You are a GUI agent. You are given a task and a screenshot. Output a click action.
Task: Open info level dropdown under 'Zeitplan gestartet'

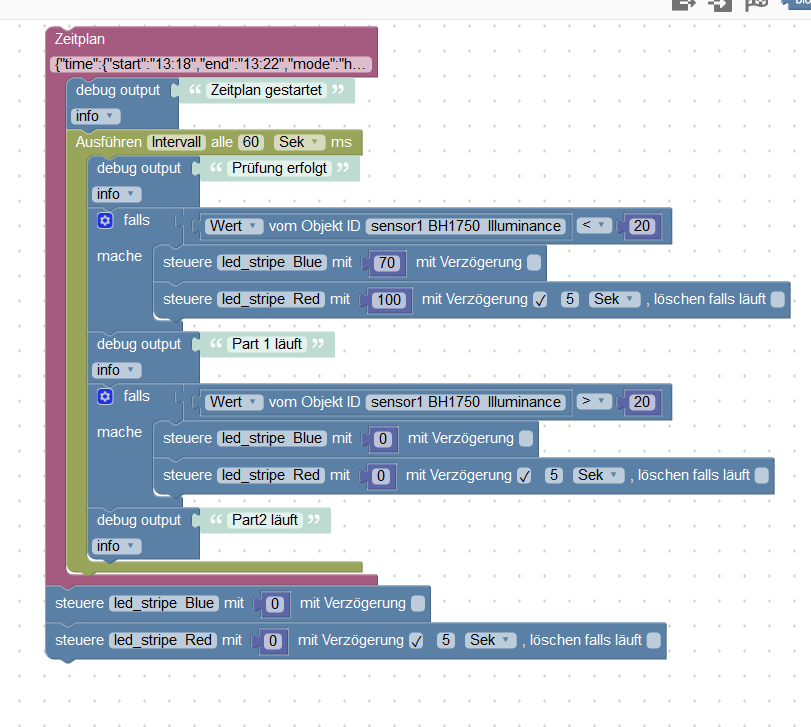pos(96,116)
